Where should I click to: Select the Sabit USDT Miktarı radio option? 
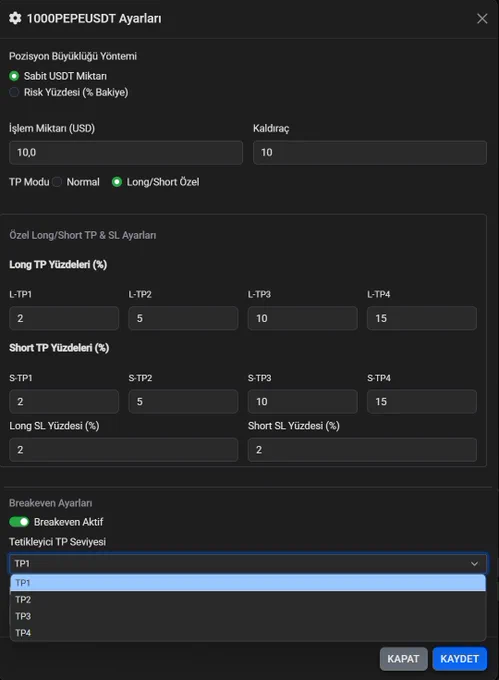point(14,76)
